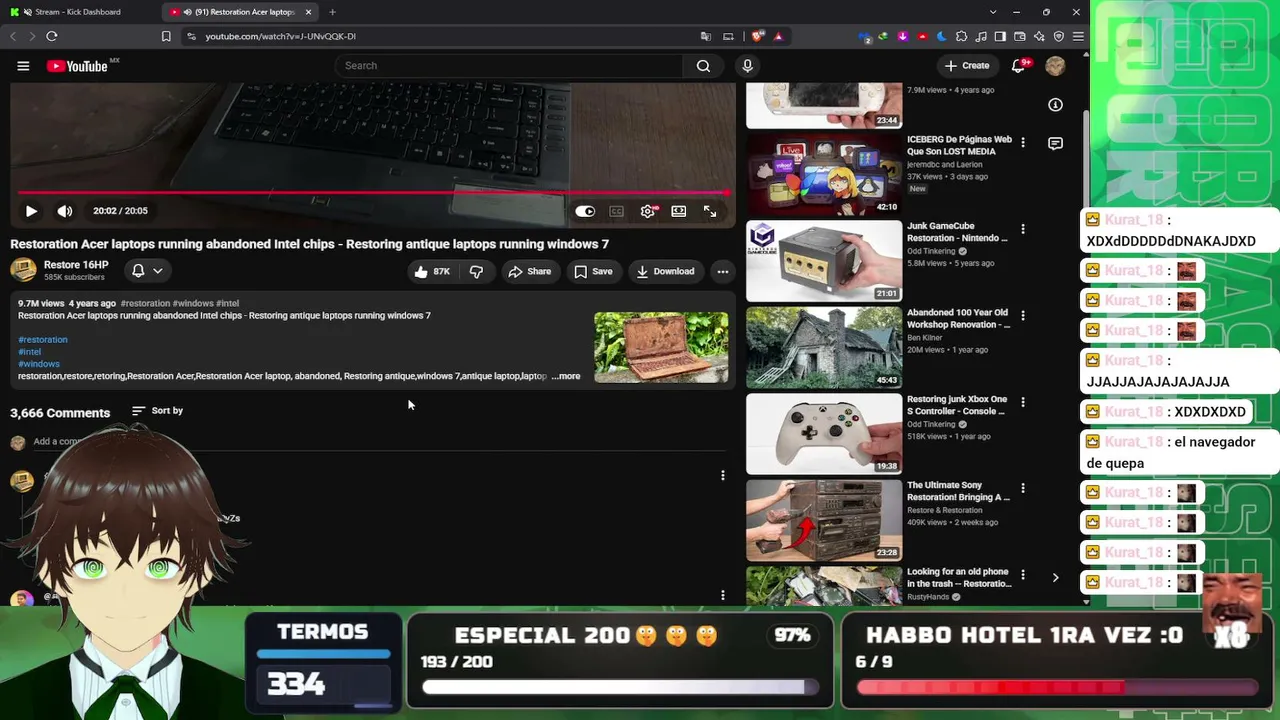Viewport: 1280px width, 720px height.
Task: Open YouTube notifications bell
Action: [x=1018, y=66]
